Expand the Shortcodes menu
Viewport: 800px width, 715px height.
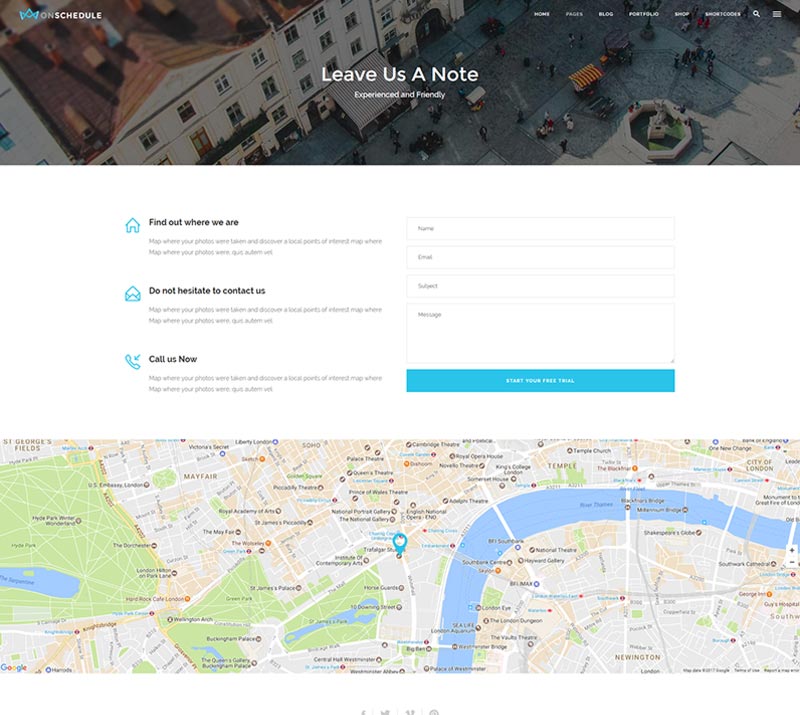pyautogui.click(x=722, y=14)
